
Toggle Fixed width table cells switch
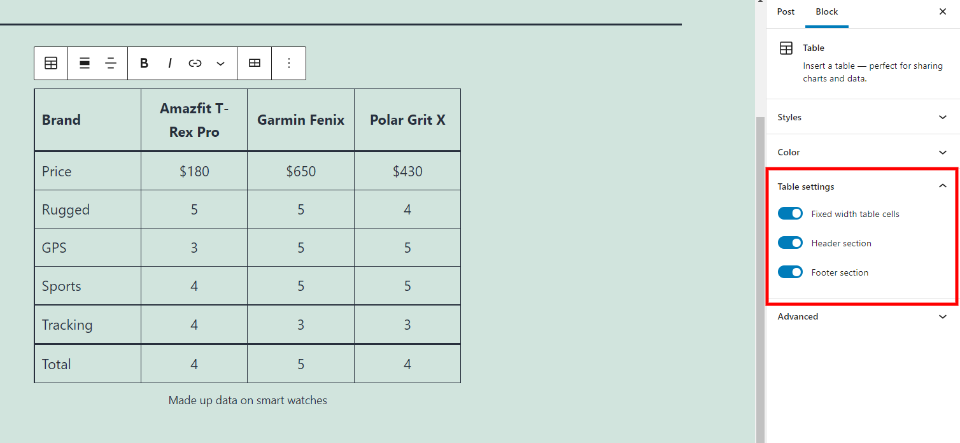(790, 214)
